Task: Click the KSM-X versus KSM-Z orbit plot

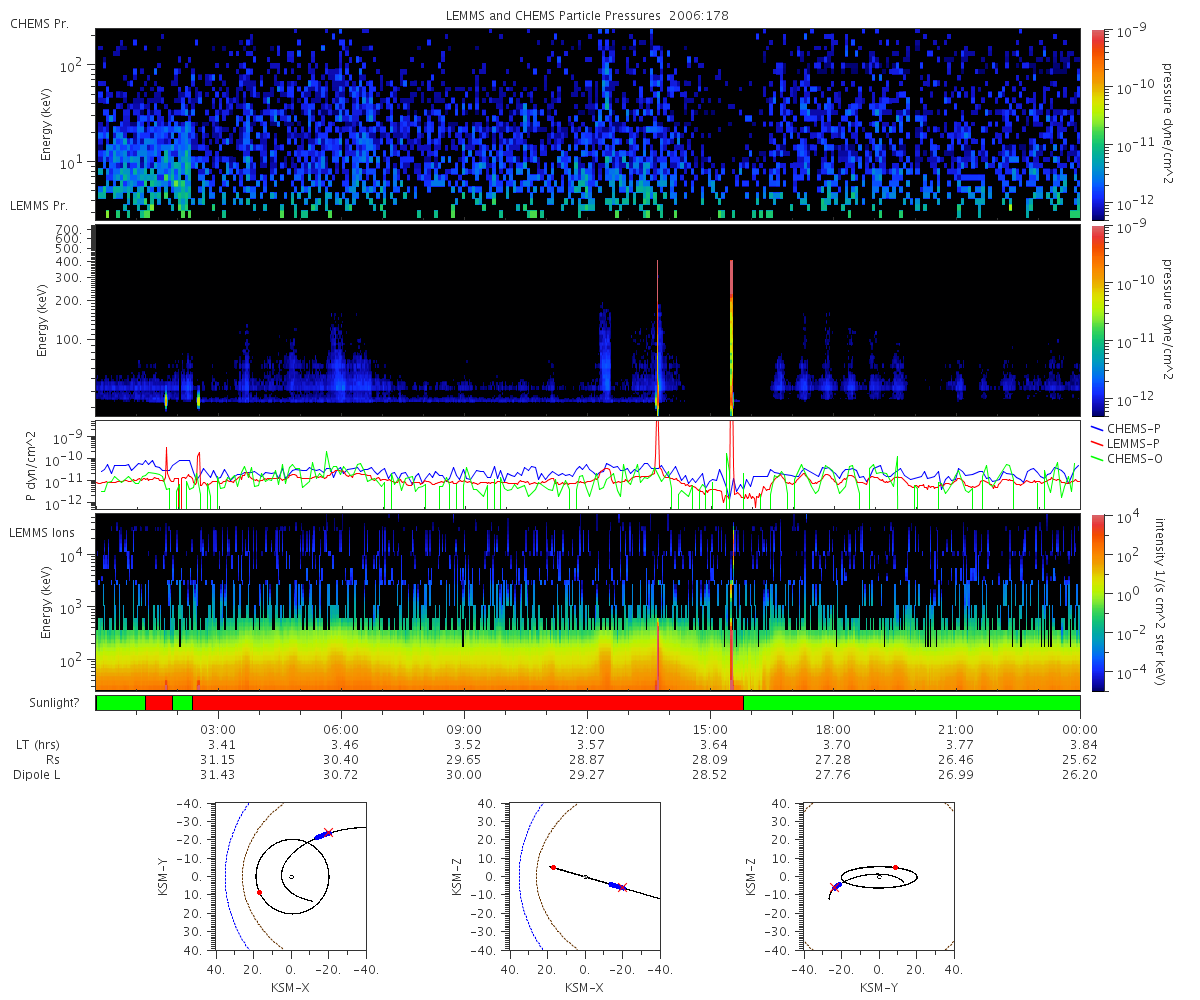Action: coord(584,876)
